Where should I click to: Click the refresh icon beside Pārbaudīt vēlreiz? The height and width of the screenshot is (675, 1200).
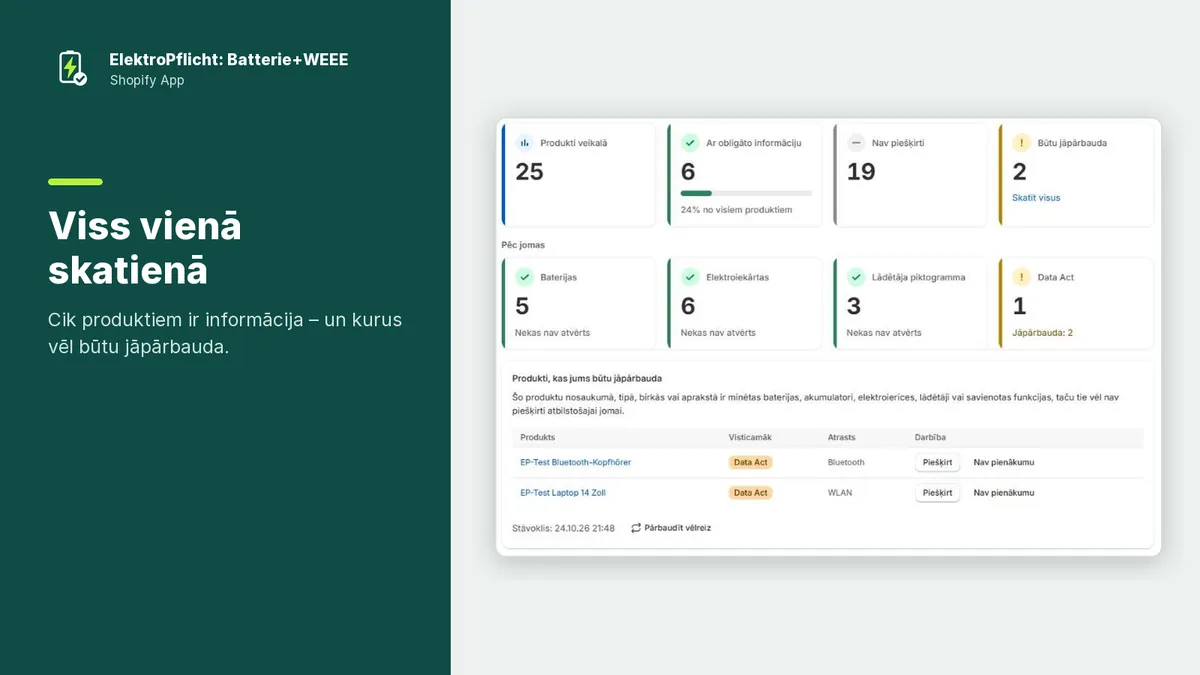(x=636, y=527)
